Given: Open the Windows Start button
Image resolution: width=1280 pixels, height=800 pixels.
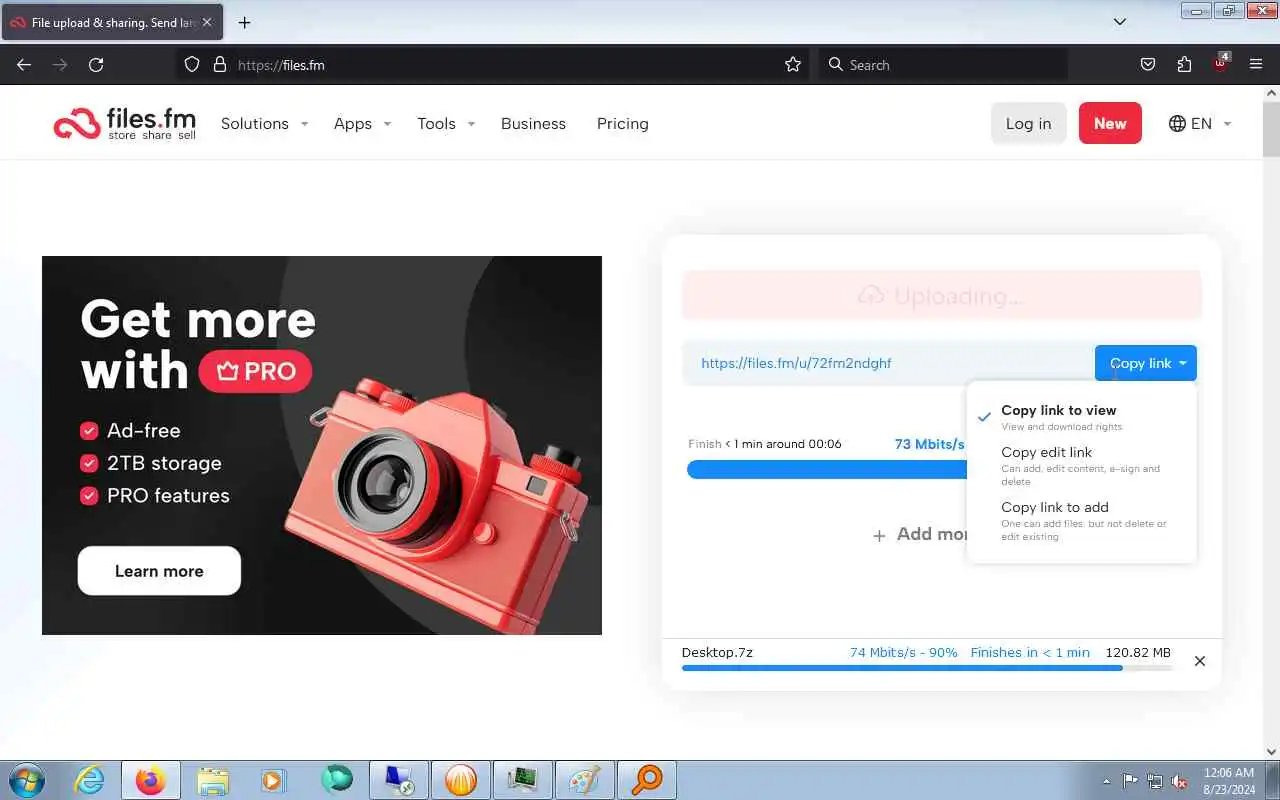Looking at the screenshot, I should click(27, 779).
